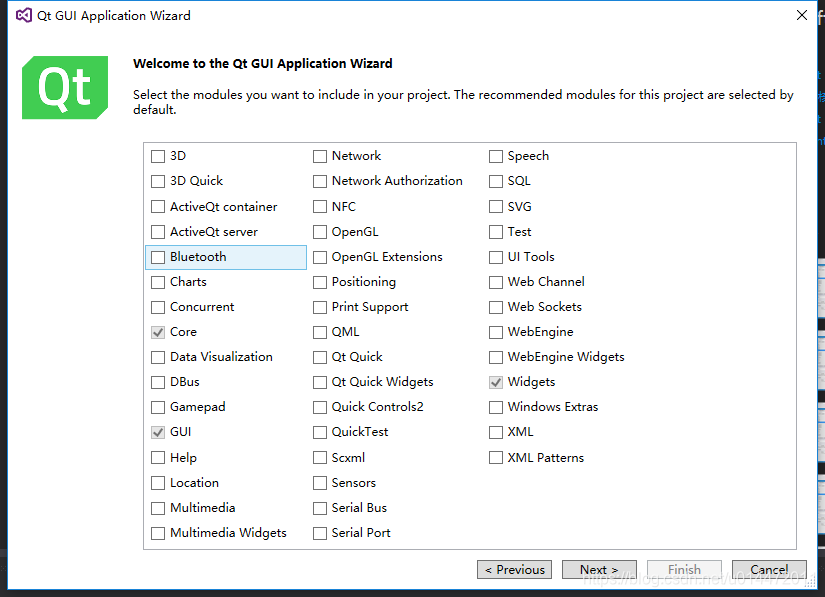Tick the Charts checkbox
Screen dimensions: 825x597
(158, 282)
